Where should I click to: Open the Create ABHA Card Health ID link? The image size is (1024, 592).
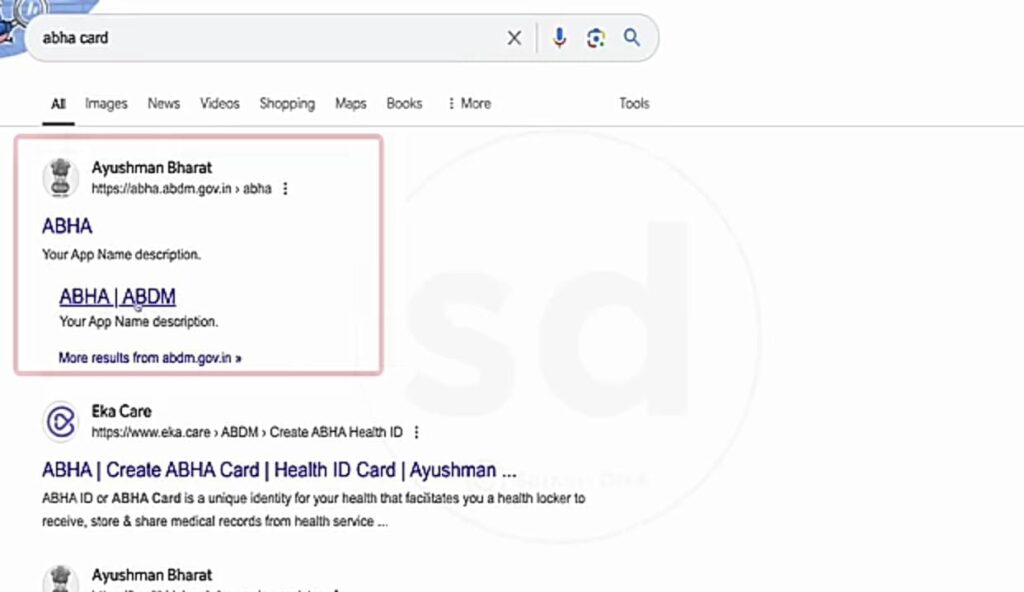point(279,470)
